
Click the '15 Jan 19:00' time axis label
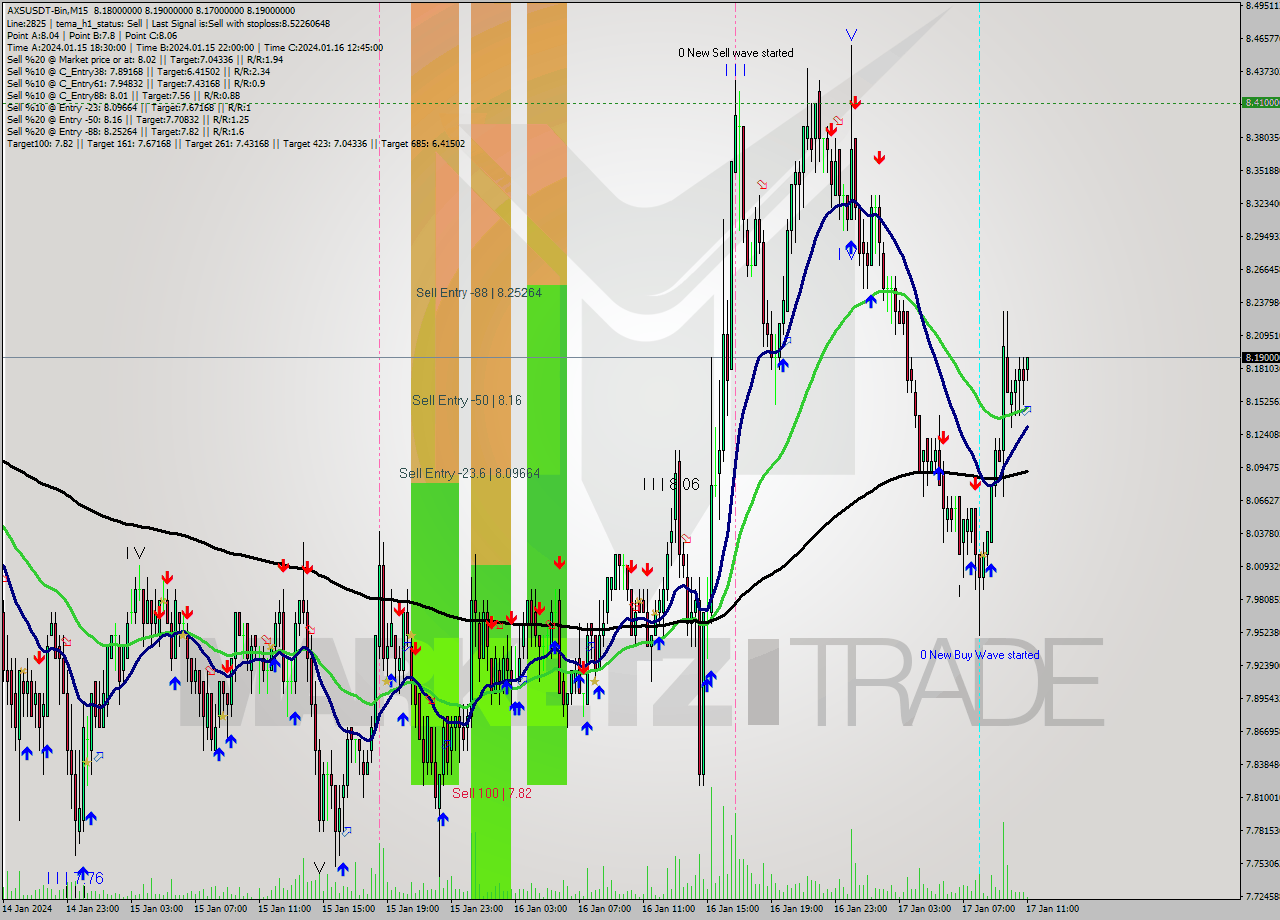point(411,909)
